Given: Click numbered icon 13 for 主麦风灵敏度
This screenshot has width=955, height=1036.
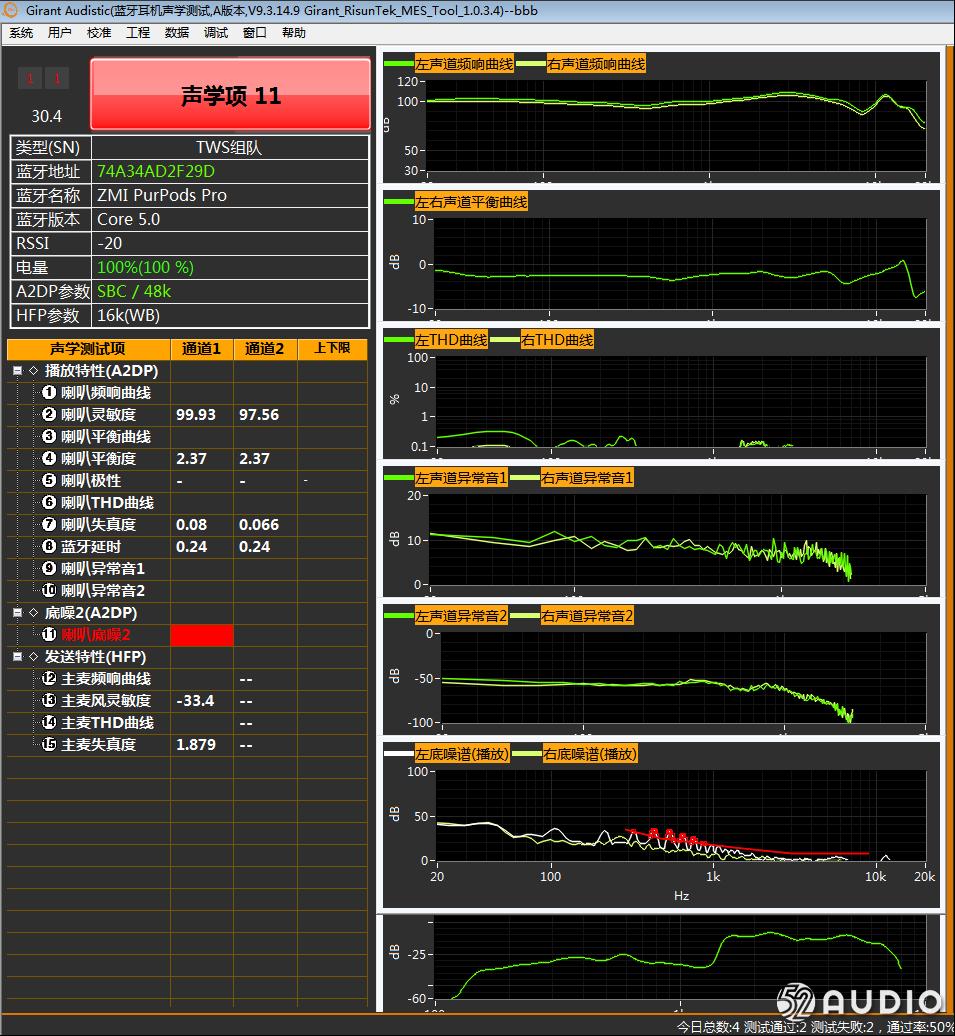Looking at the screenshot, I should point(49,701).
